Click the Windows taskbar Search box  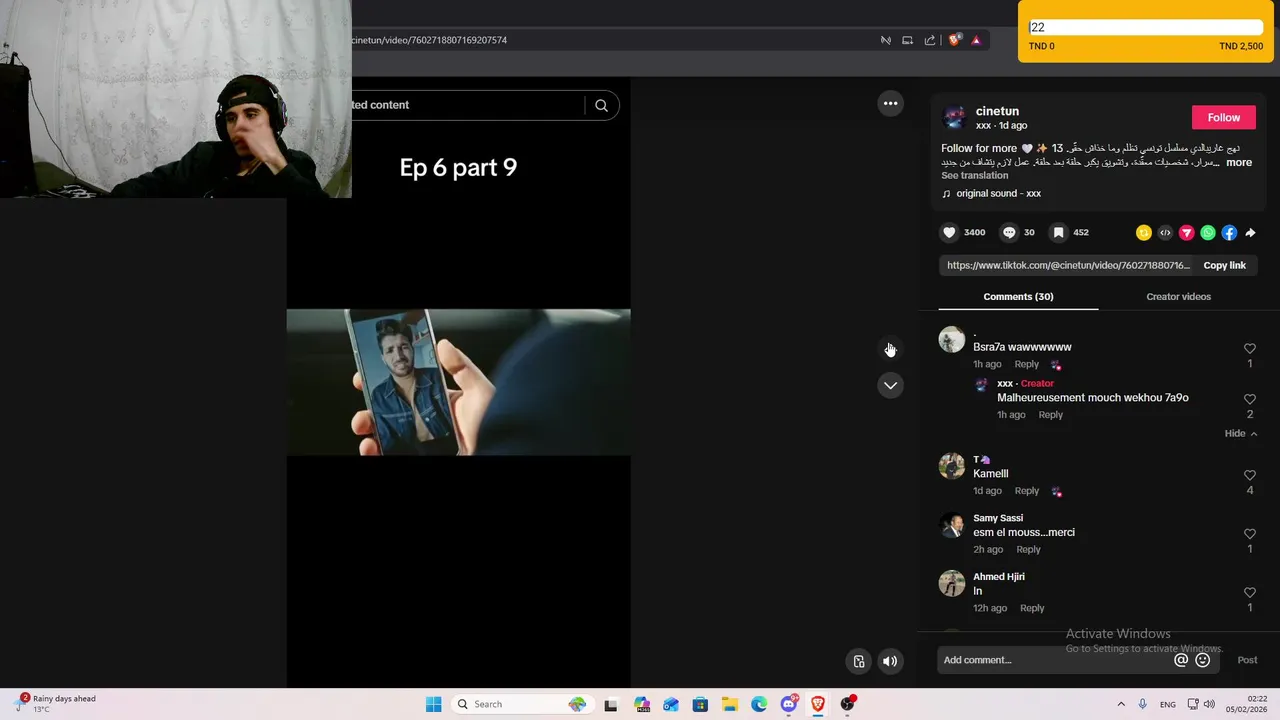[521, 704]
